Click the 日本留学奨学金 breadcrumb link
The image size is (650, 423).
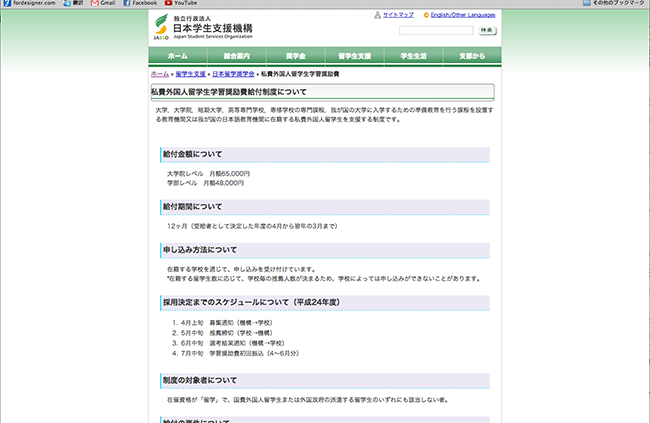pyautogui.click(x=232, y=75)
